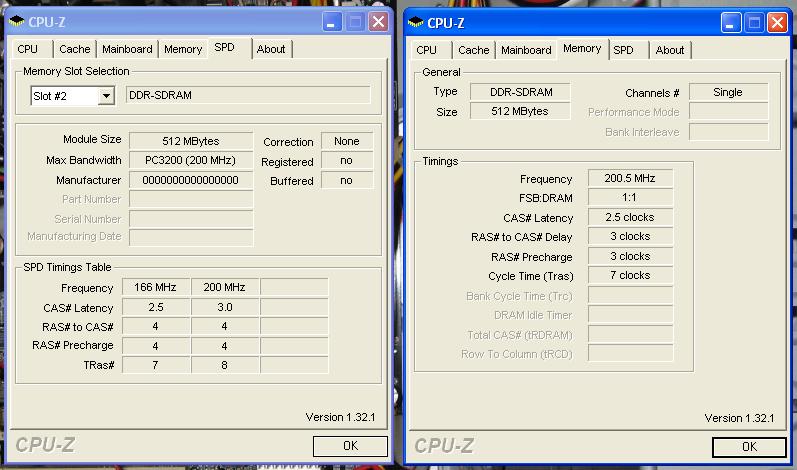Click Channels # Single value
Viewport: 797px width, 470px height.
pyautogui.click(x=728, y=92)
